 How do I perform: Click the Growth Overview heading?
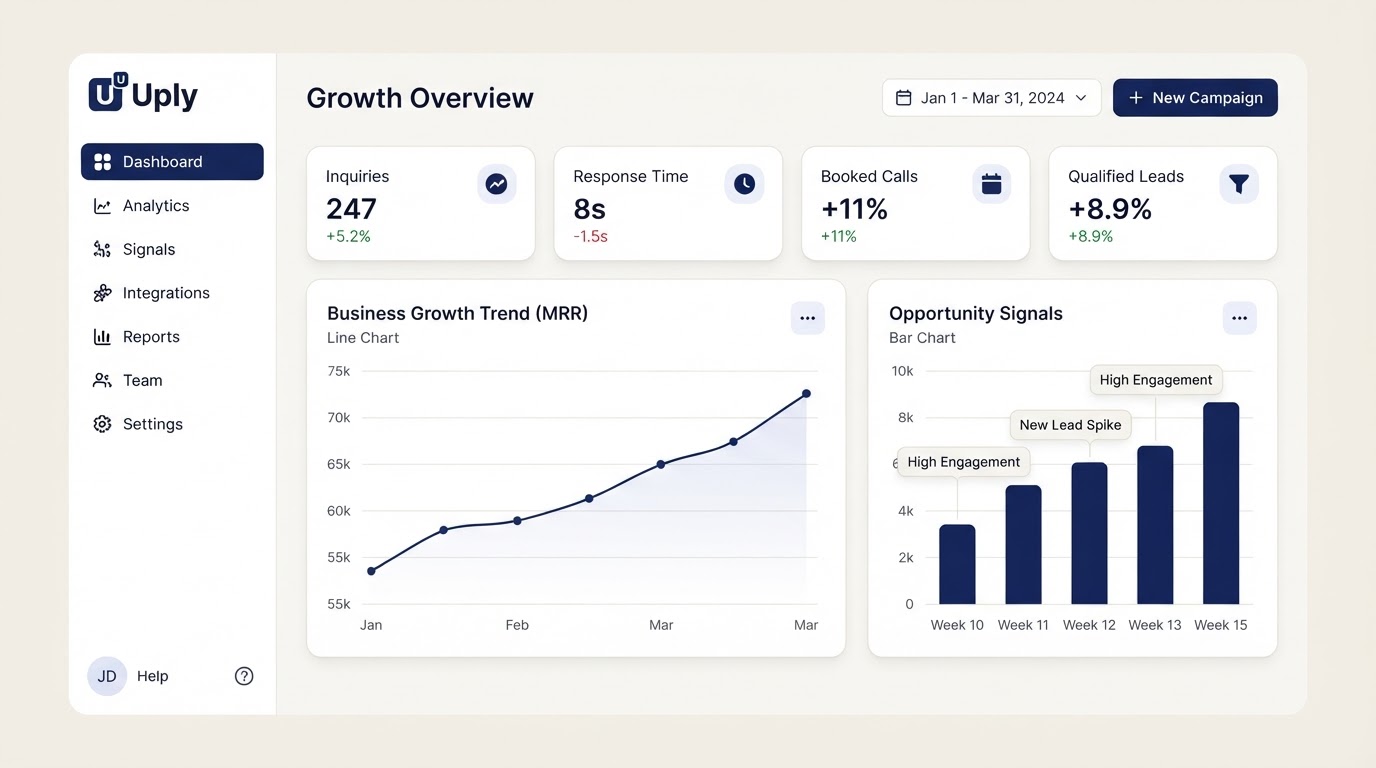click(420, 98)
